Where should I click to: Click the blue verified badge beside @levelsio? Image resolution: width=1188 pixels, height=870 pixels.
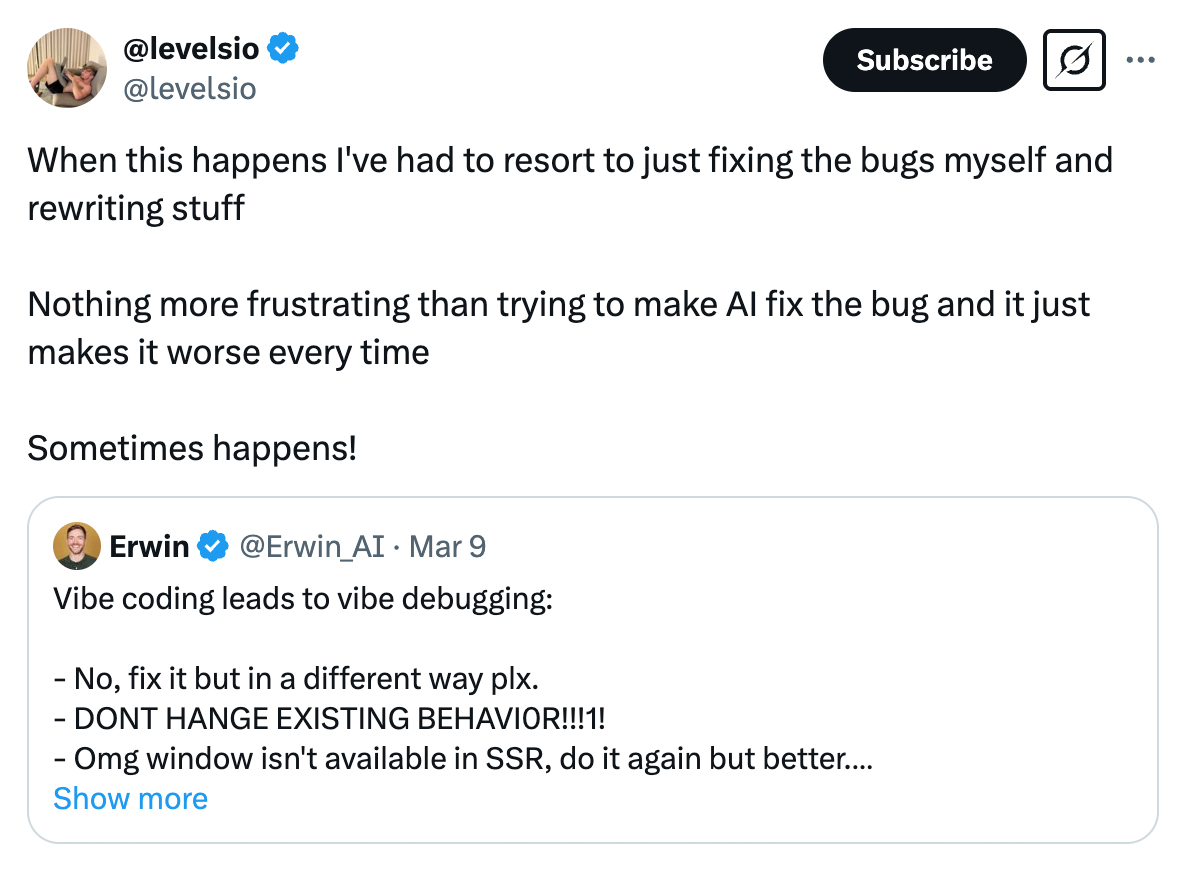coord(284,47)
